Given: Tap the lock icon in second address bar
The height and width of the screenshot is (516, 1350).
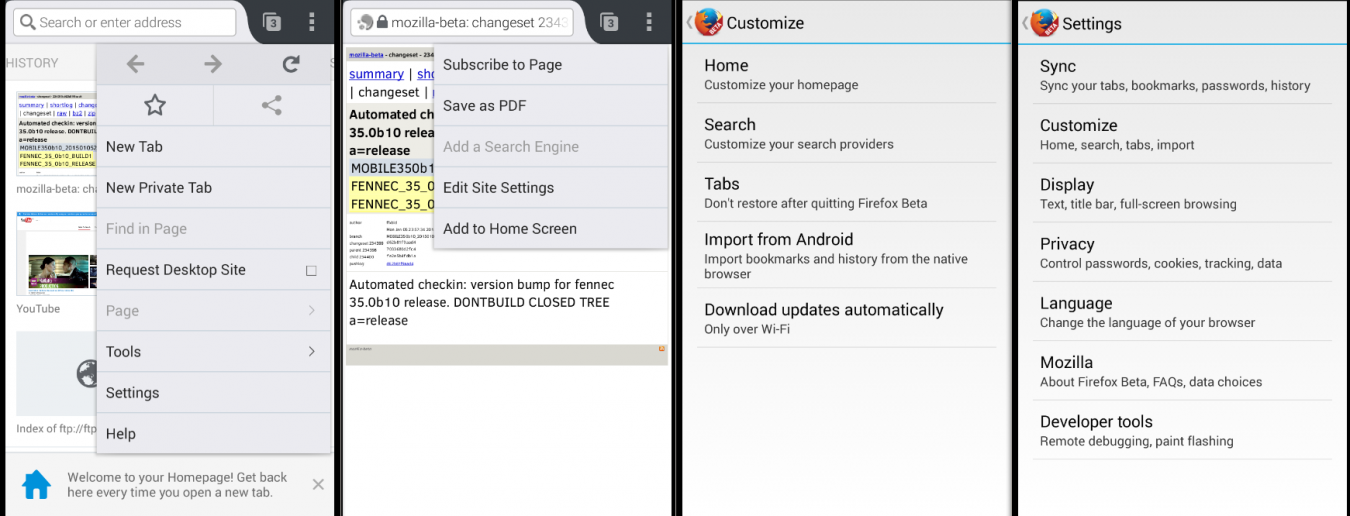Looking at the screenshot, I should 382,22.
